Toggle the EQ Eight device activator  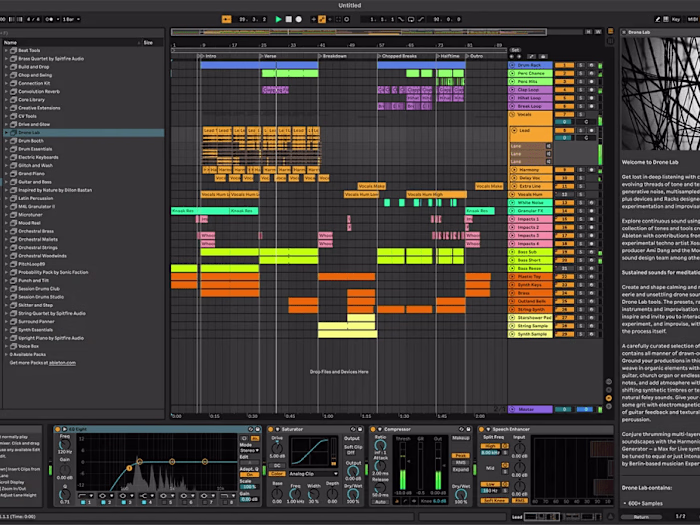pyautogui.click(x=57, y=429)
